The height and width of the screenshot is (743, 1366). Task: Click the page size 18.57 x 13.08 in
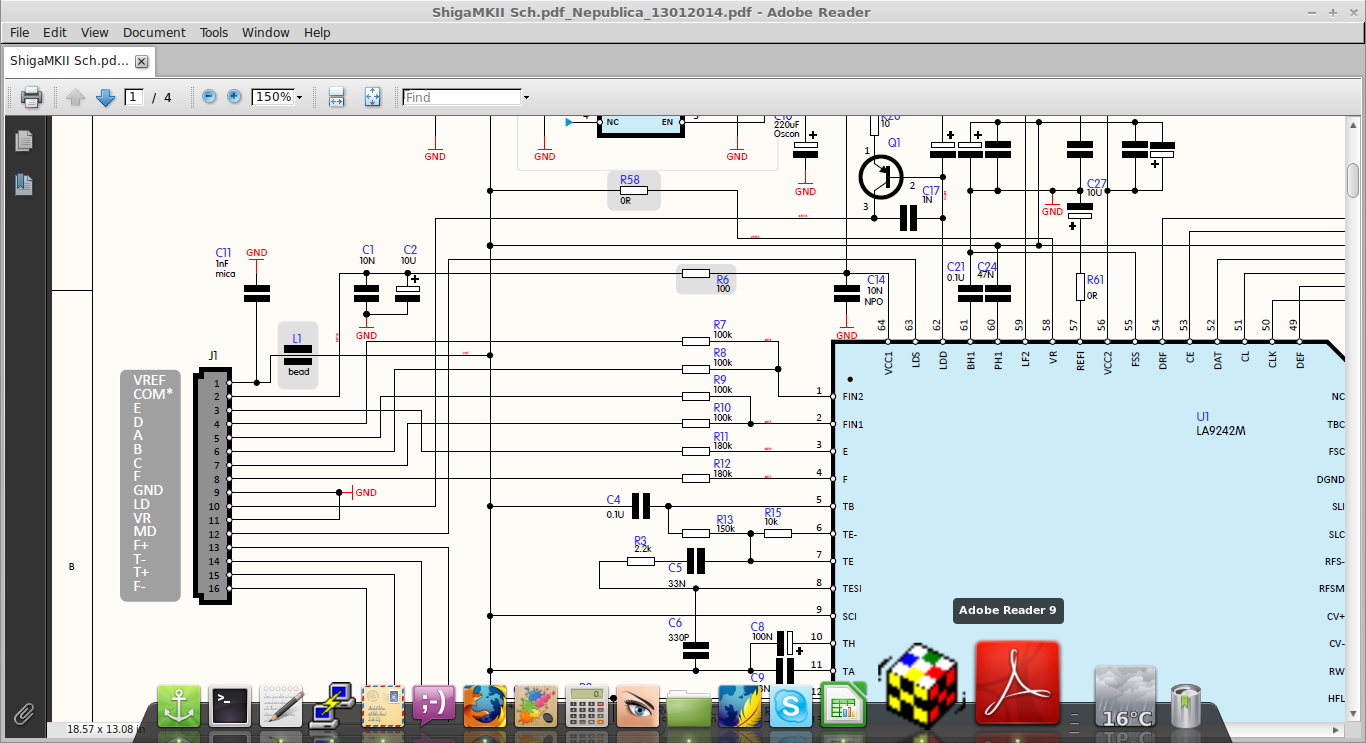coord(106,729)
